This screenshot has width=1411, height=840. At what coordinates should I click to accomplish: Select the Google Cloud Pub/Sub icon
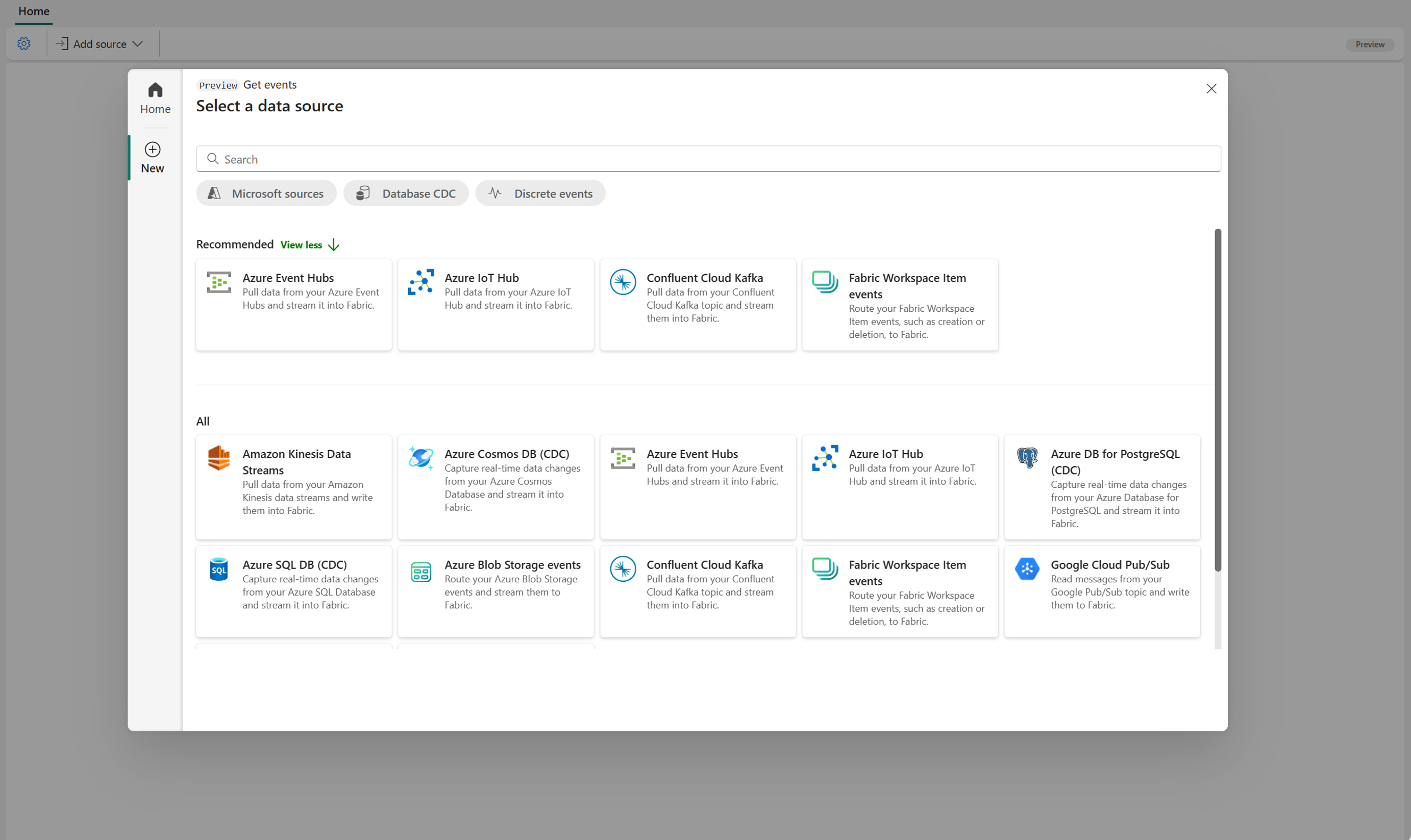(1027, 569)
